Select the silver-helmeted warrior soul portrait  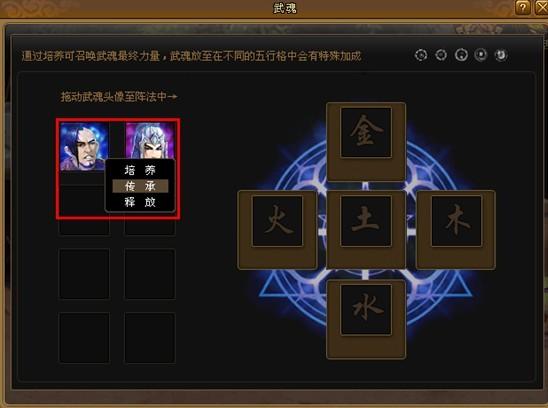(x=150, y=141)
